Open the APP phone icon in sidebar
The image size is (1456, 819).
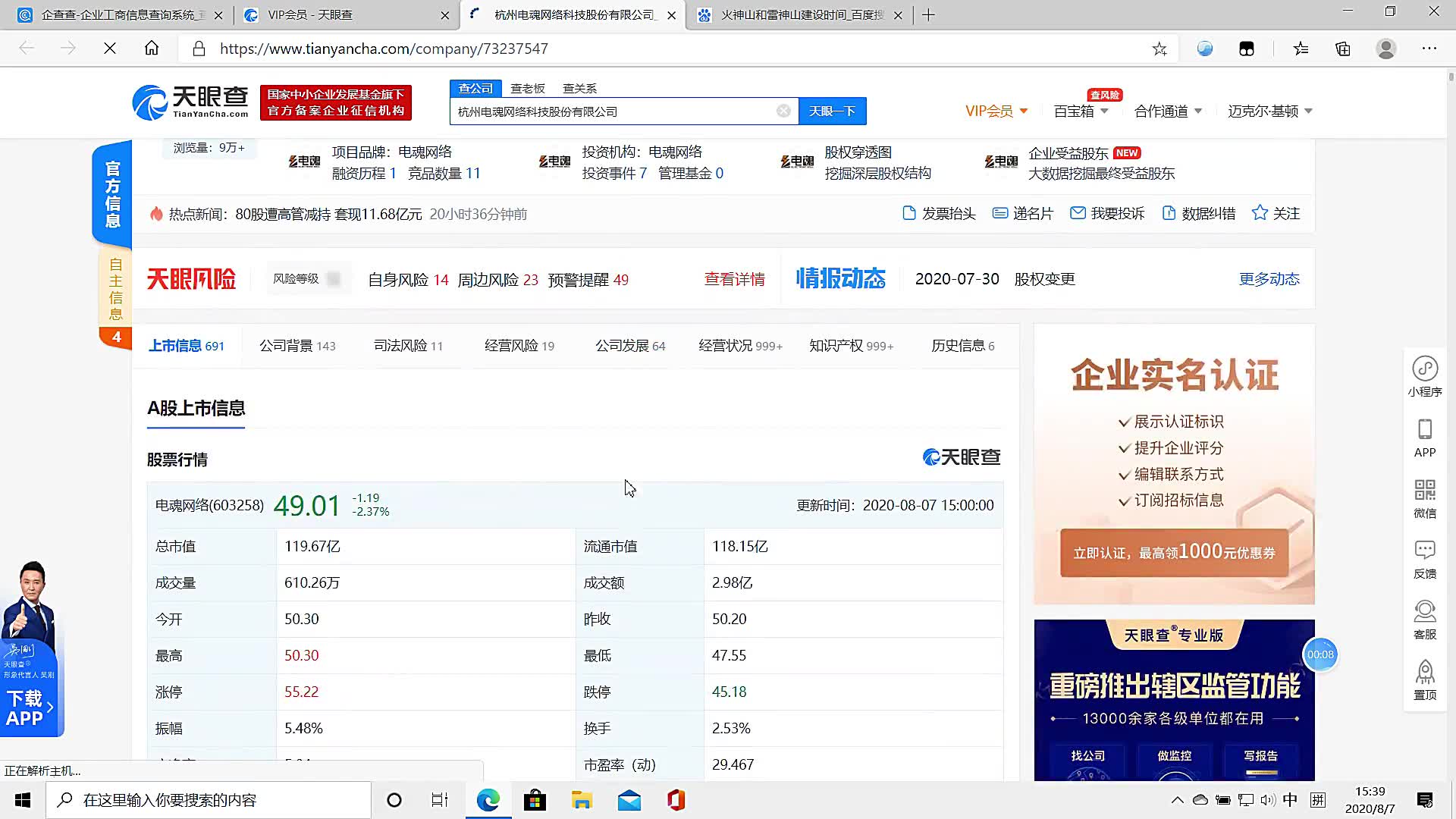[1425, 438]
